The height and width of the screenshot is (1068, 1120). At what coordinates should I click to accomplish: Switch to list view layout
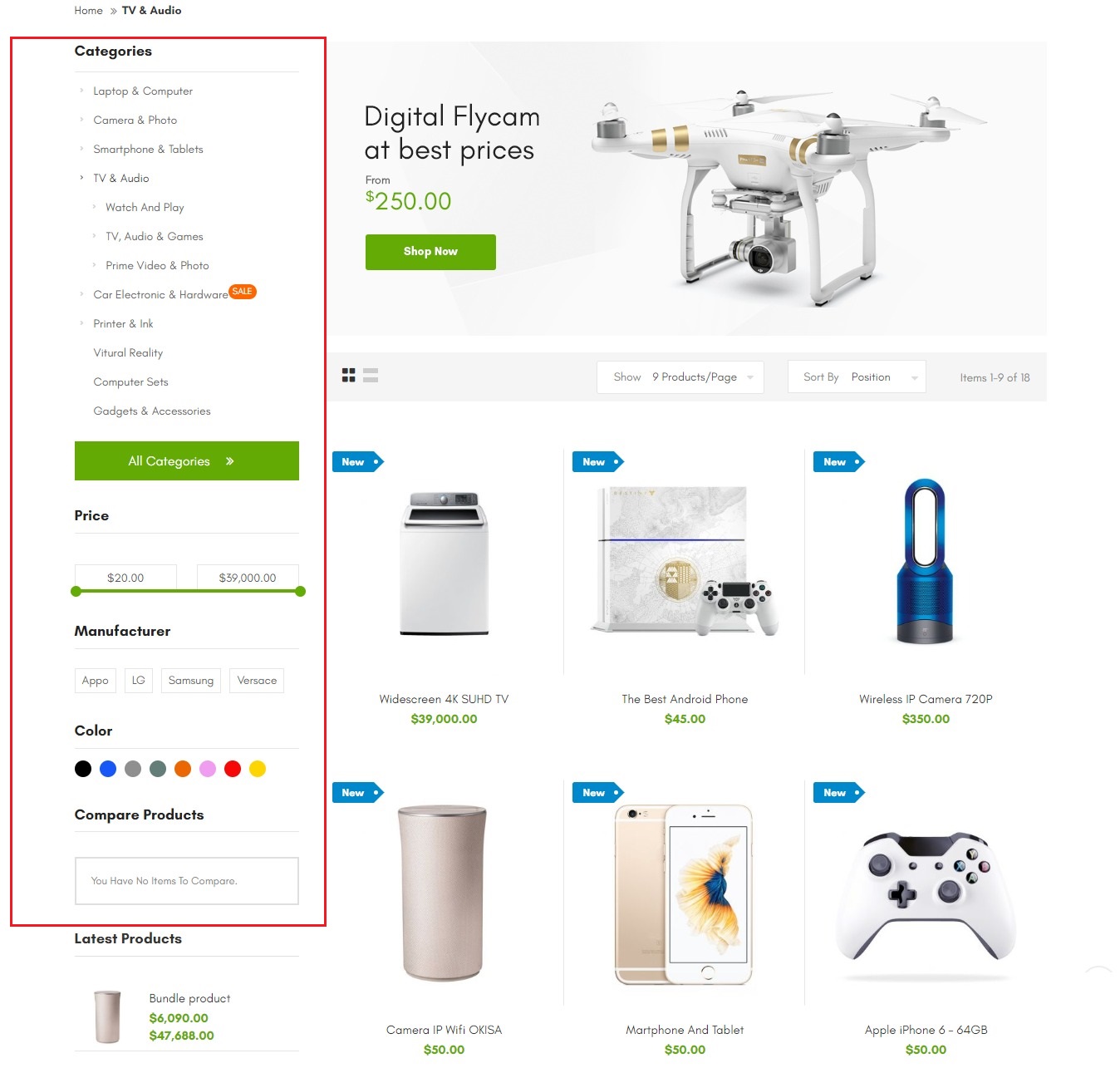pos(371,376)
